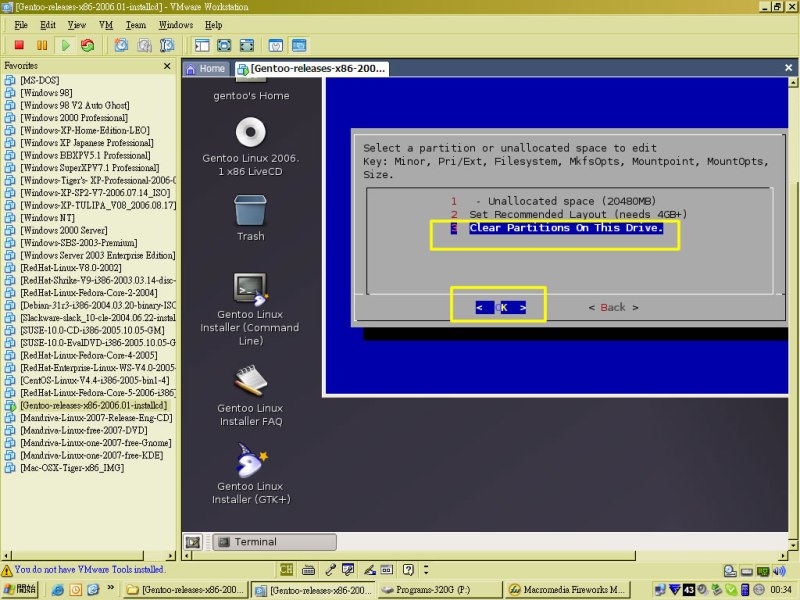Click the summary view toolbar icon
800x600 pixels.
coord(276,45)
